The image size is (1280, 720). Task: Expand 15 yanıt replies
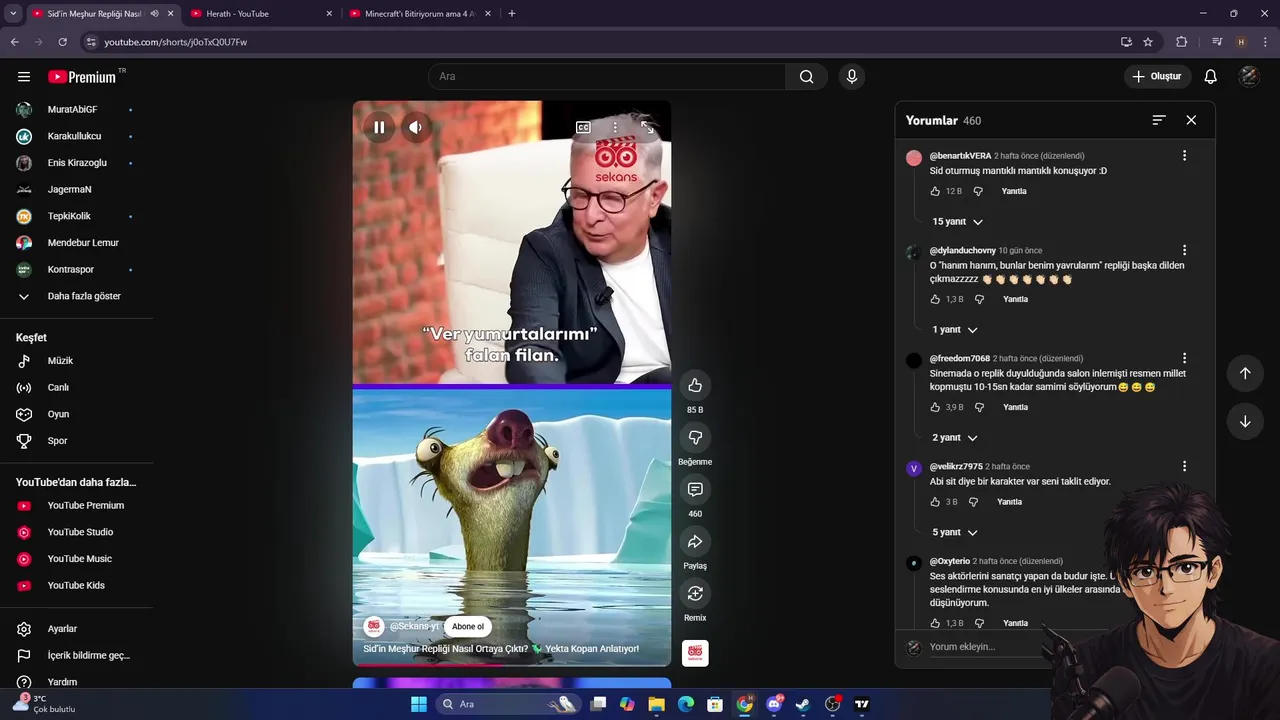[957, 222]
